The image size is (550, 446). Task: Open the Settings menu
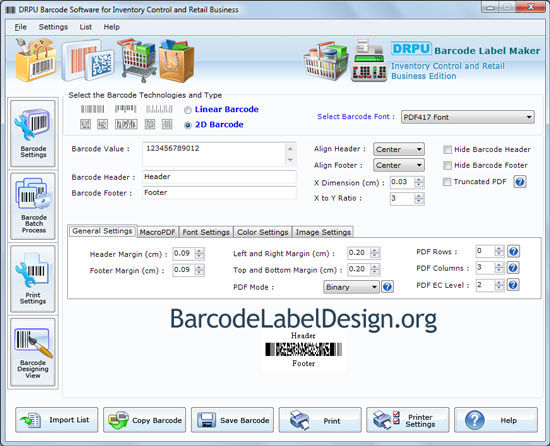point(53,27)
